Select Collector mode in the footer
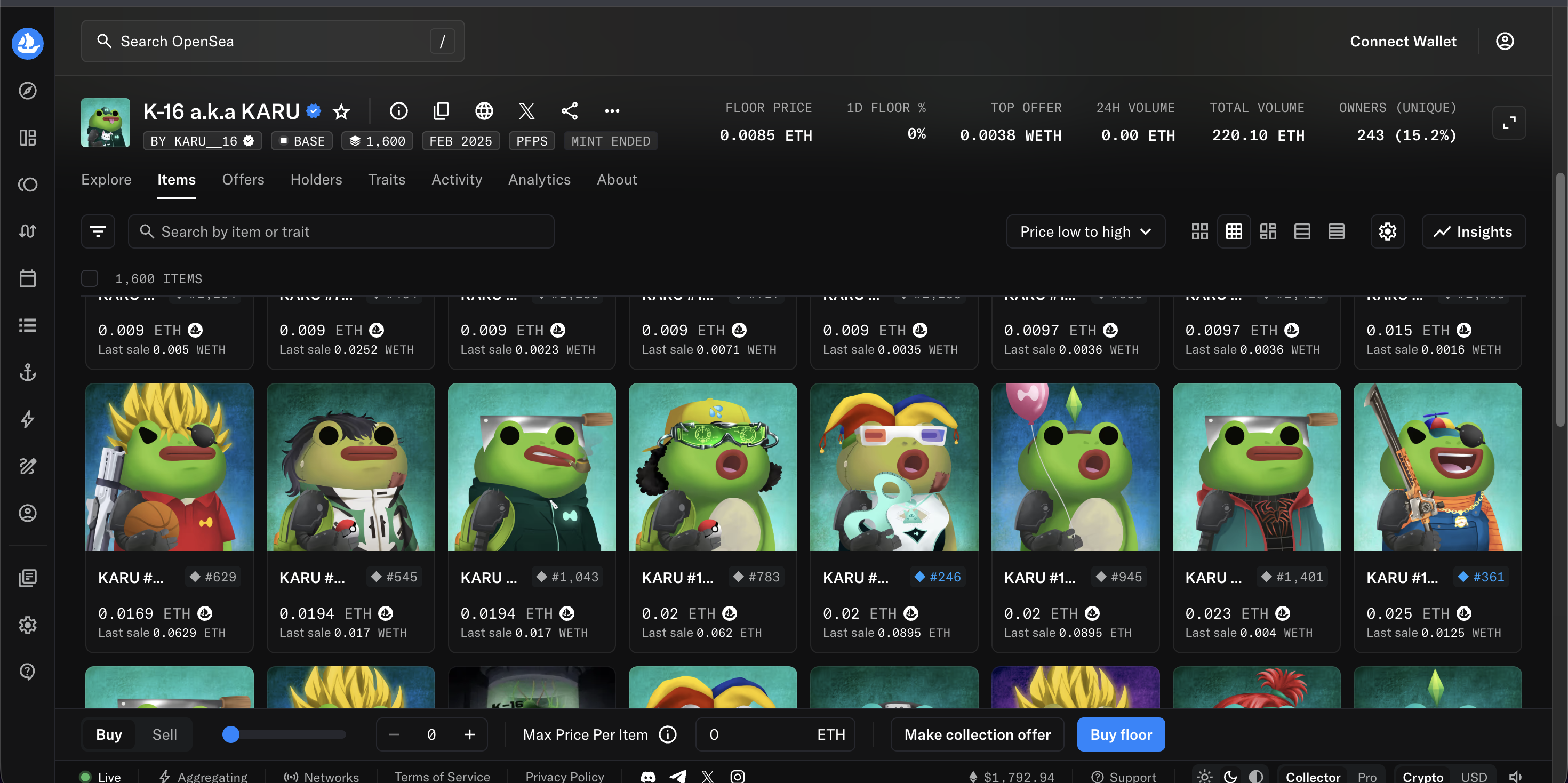Image resolution: width=1568 pixels, height=783 pixels. [x=1313, y=777]
